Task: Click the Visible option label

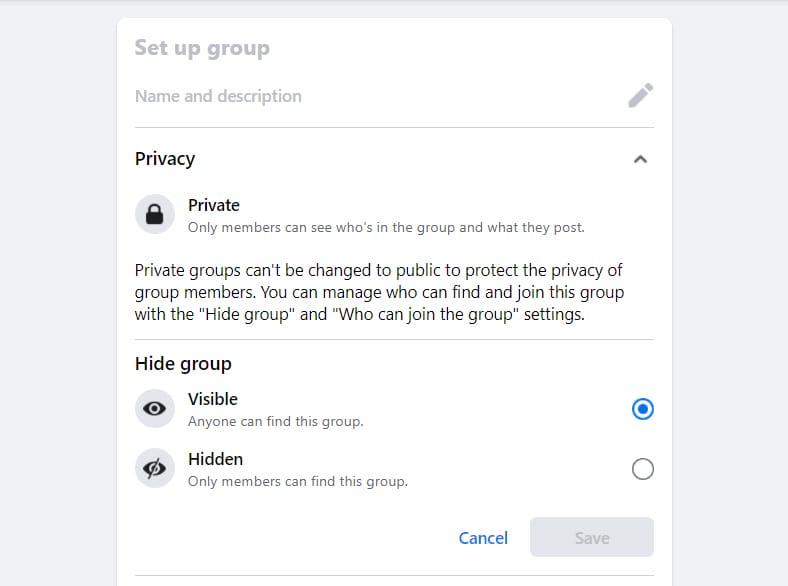Action: (213, 399)
